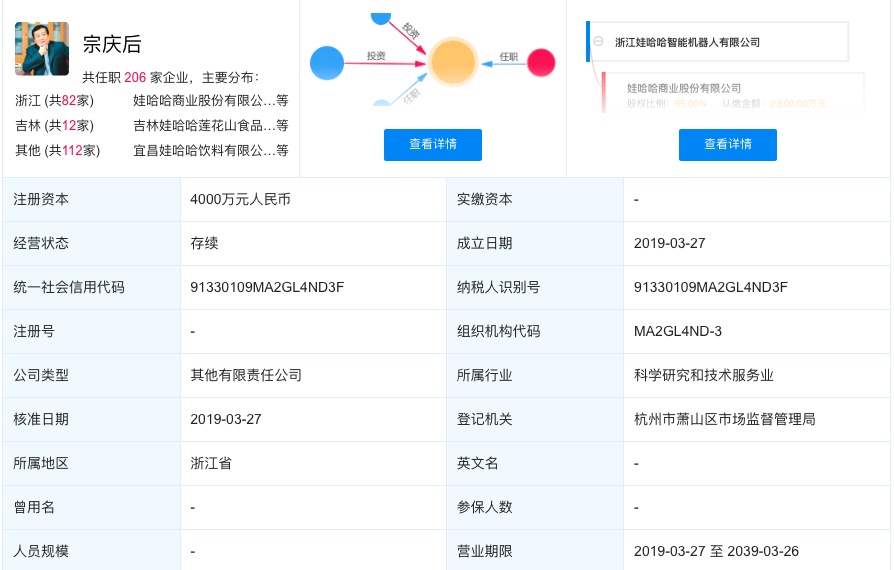This screenshot has width=894, height=570.
Task: Select 吉林 (共12家) region entry
Action: coord(54,125)
